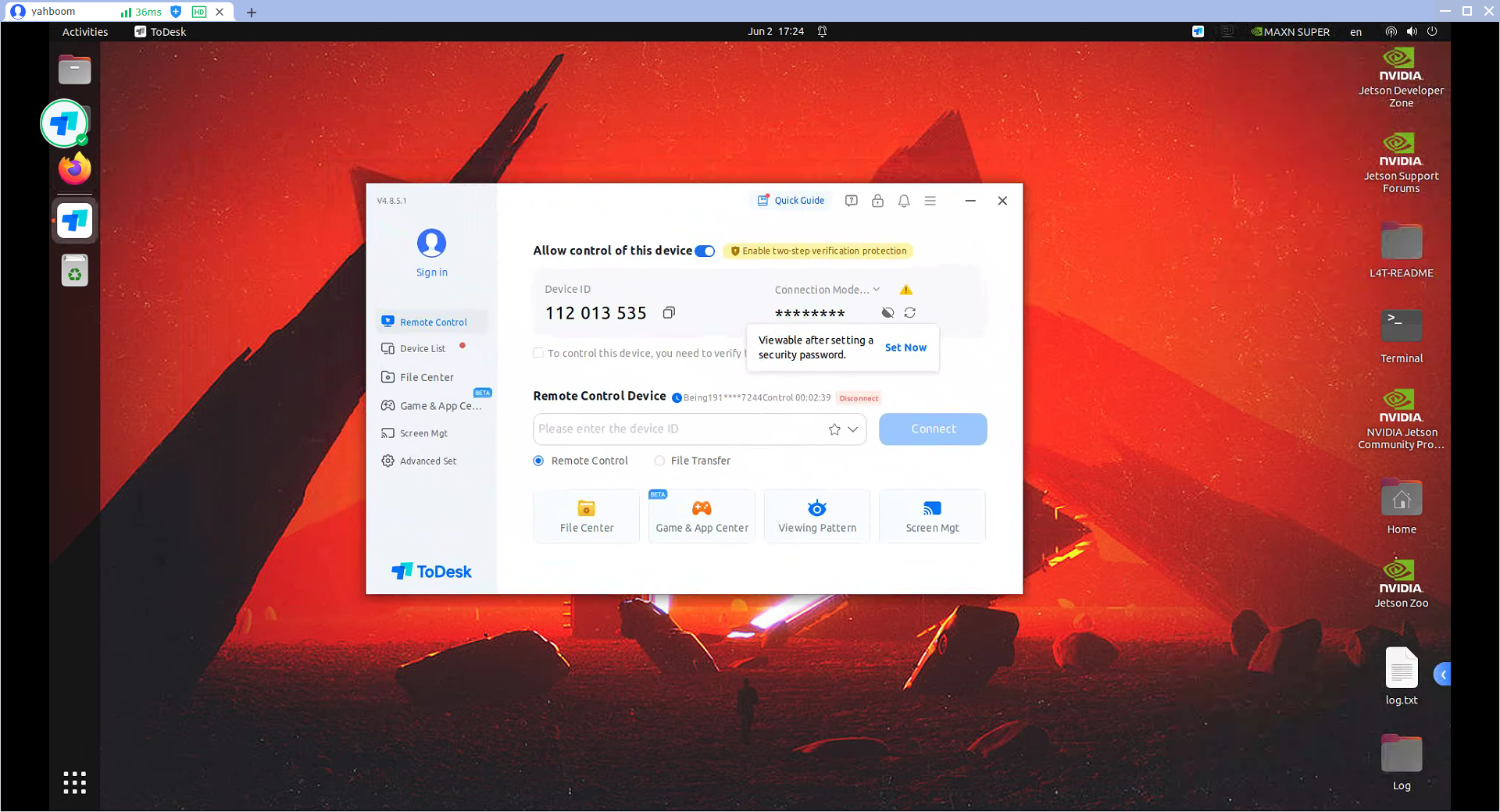
Task: Open Game & App Center tile
Action: tap(702, 516)
